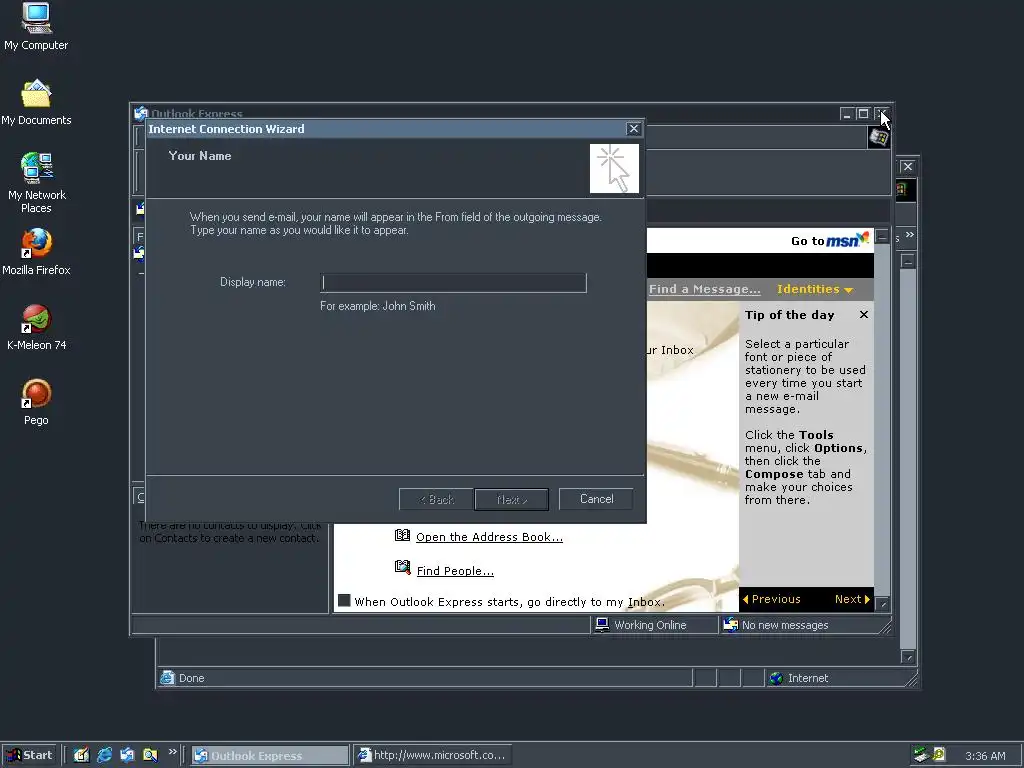Click Show Desktop quick launch icon
Image resolution: width=1024 pixels, height=768 pixels.
click(x=81, y=755)
